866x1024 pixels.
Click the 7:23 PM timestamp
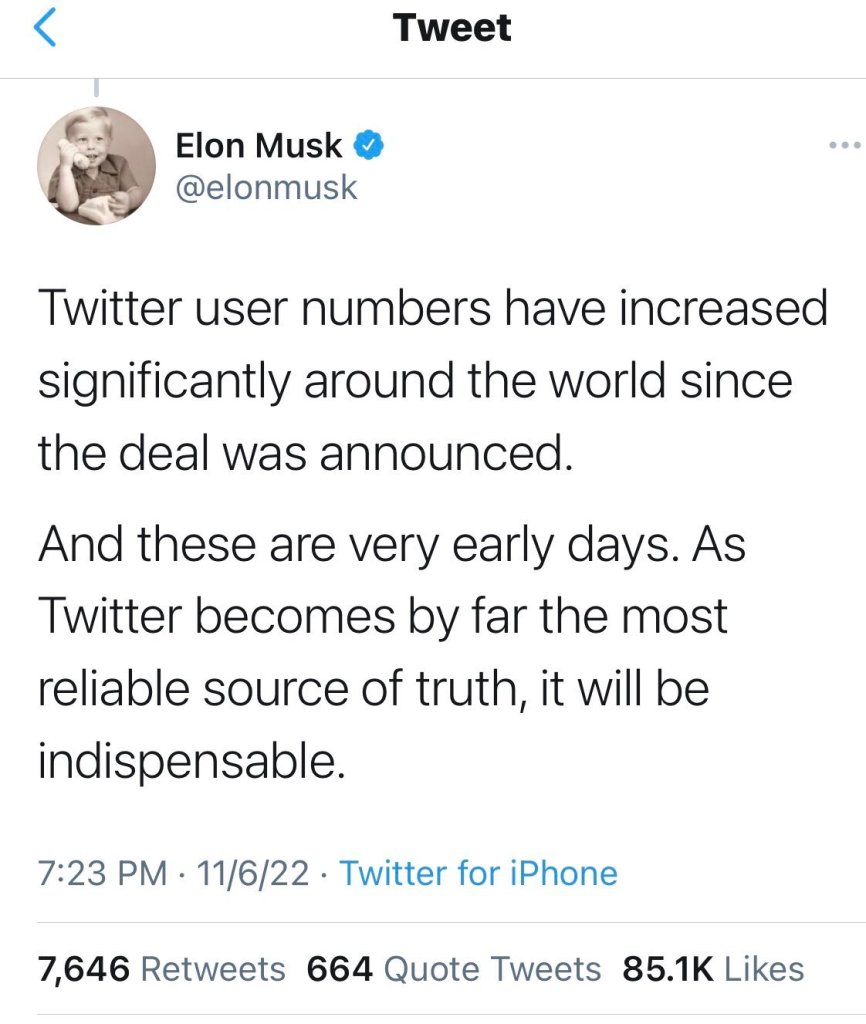click(102, 873)
